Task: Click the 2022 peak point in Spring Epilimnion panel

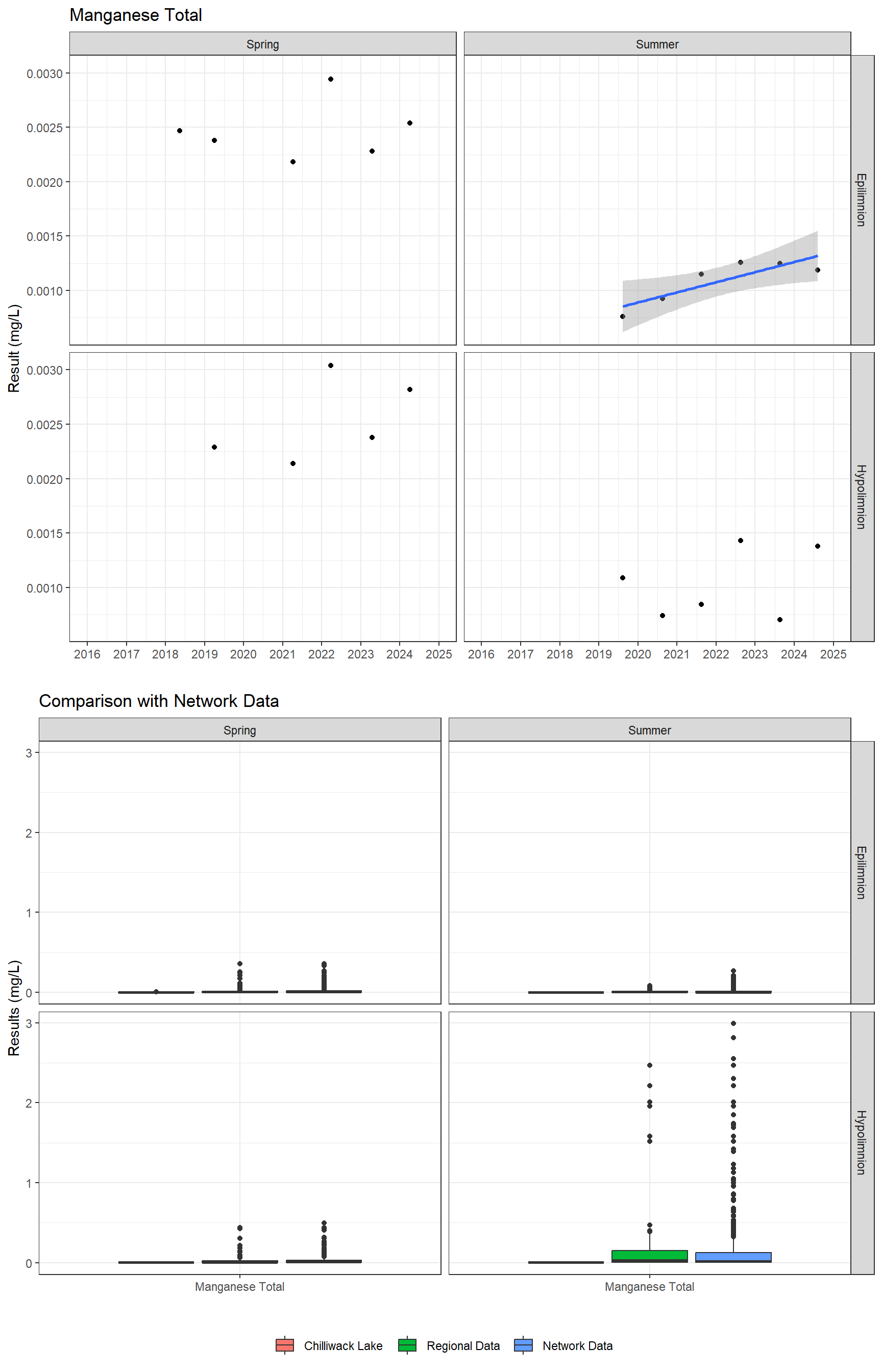Action: (330, 79)
